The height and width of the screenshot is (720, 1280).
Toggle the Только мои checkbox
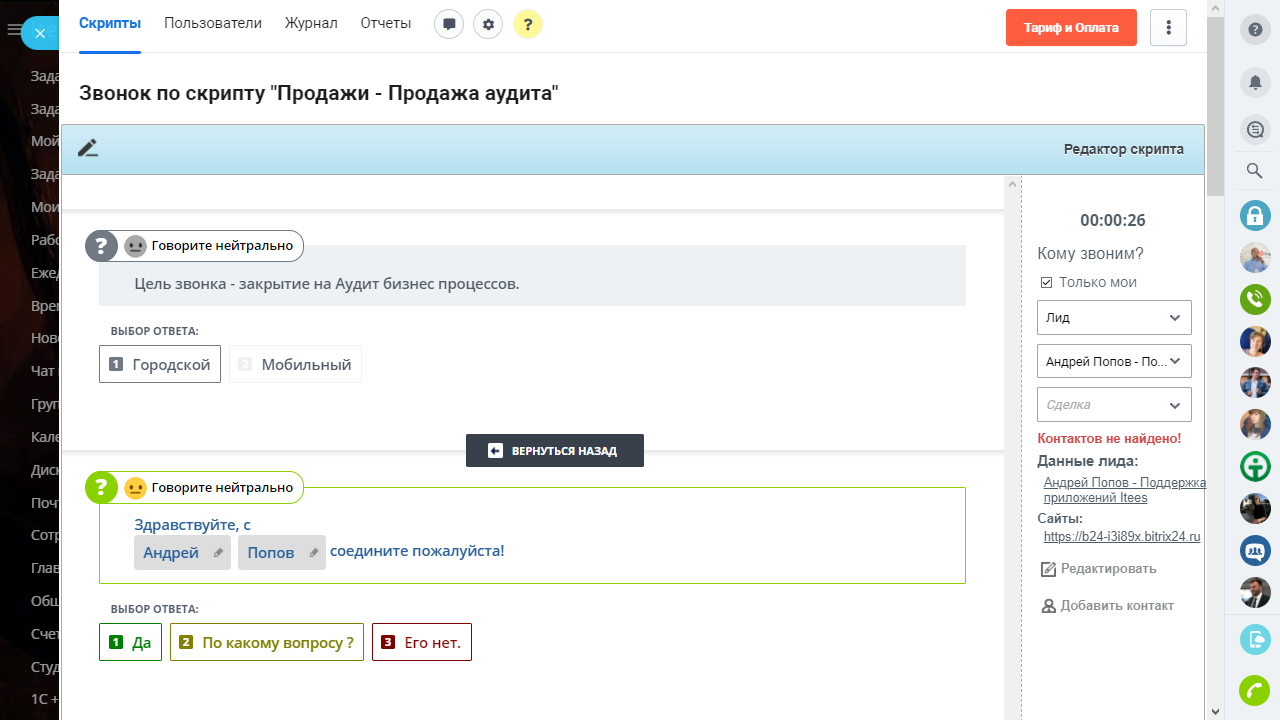[1046, 283]
